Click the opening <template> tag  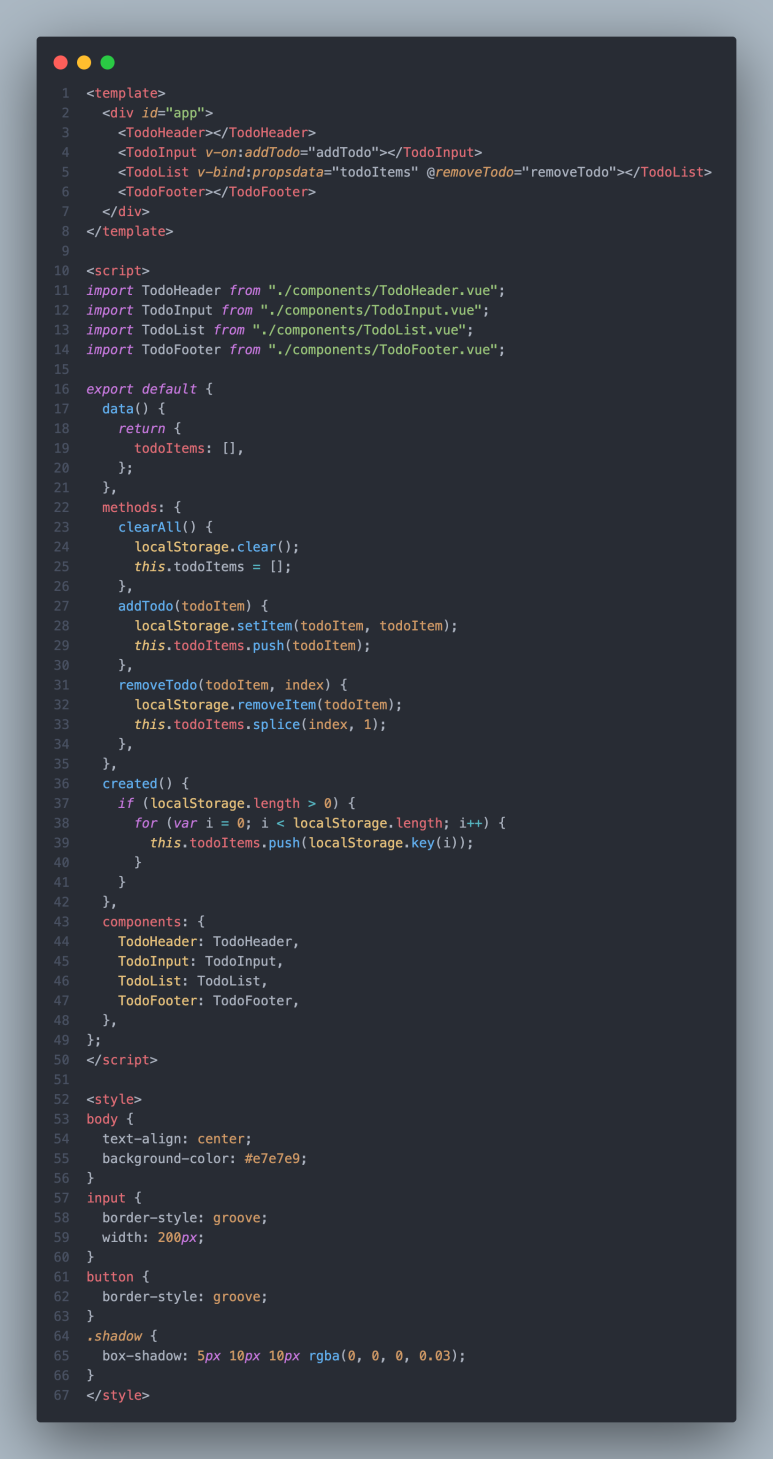point(126,93)
